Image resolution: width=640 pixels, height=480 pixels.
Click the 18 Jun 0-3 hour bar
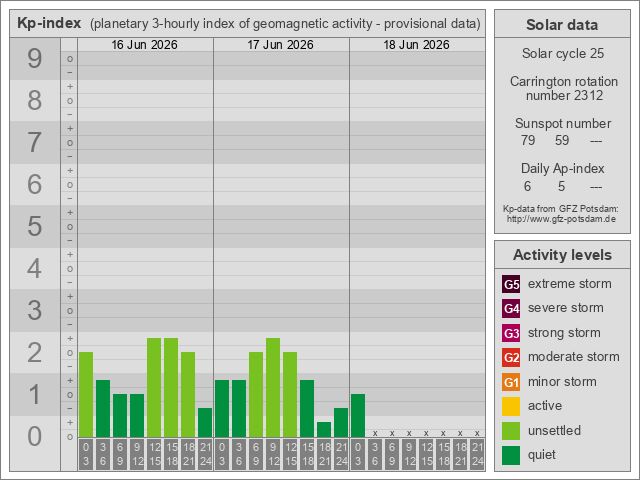358,416
